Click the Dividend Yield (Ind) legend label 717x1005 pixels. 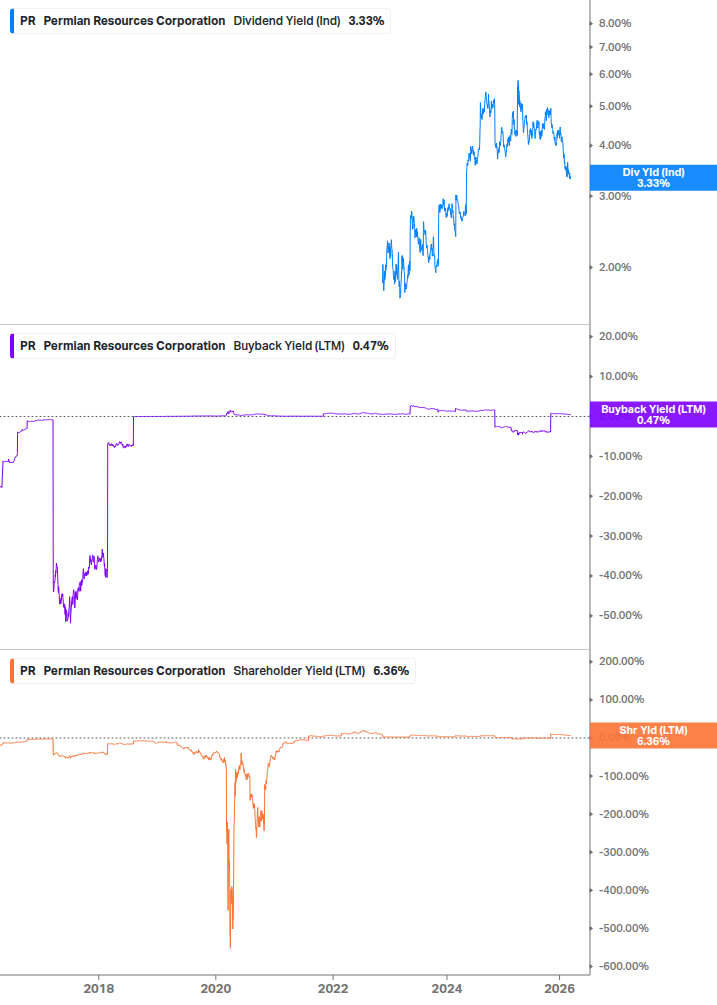tap(286, 21)
